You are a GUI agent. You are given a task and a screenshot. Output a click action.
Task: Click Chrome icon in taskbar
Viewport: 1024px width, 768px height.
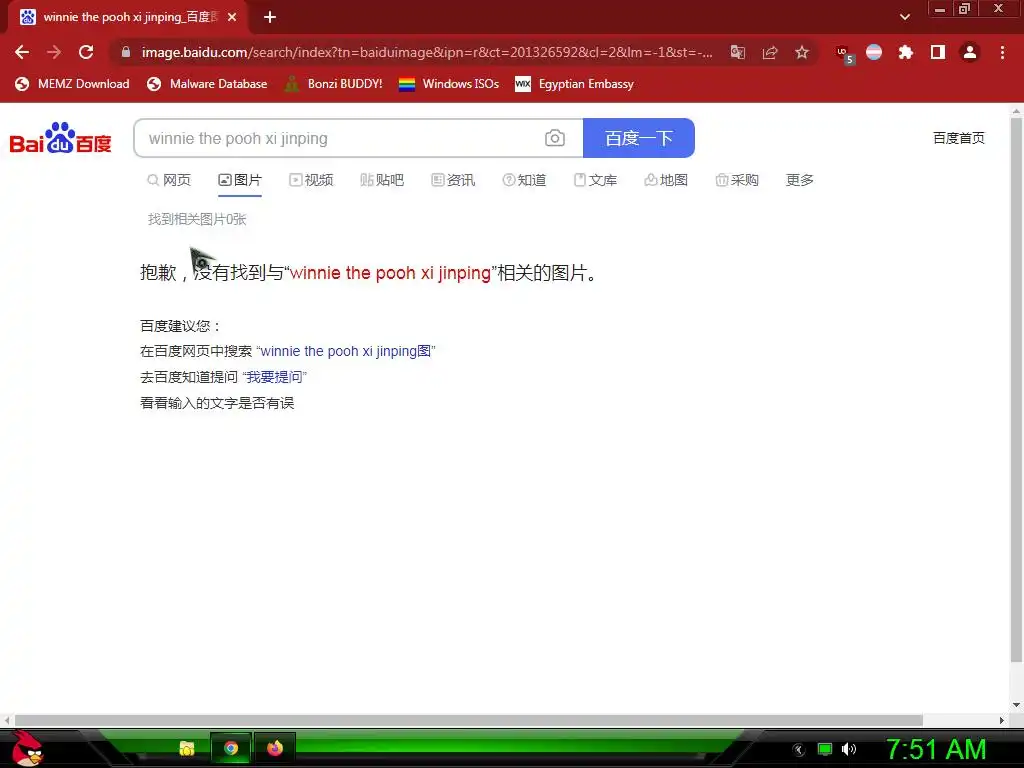click(231, 748)
